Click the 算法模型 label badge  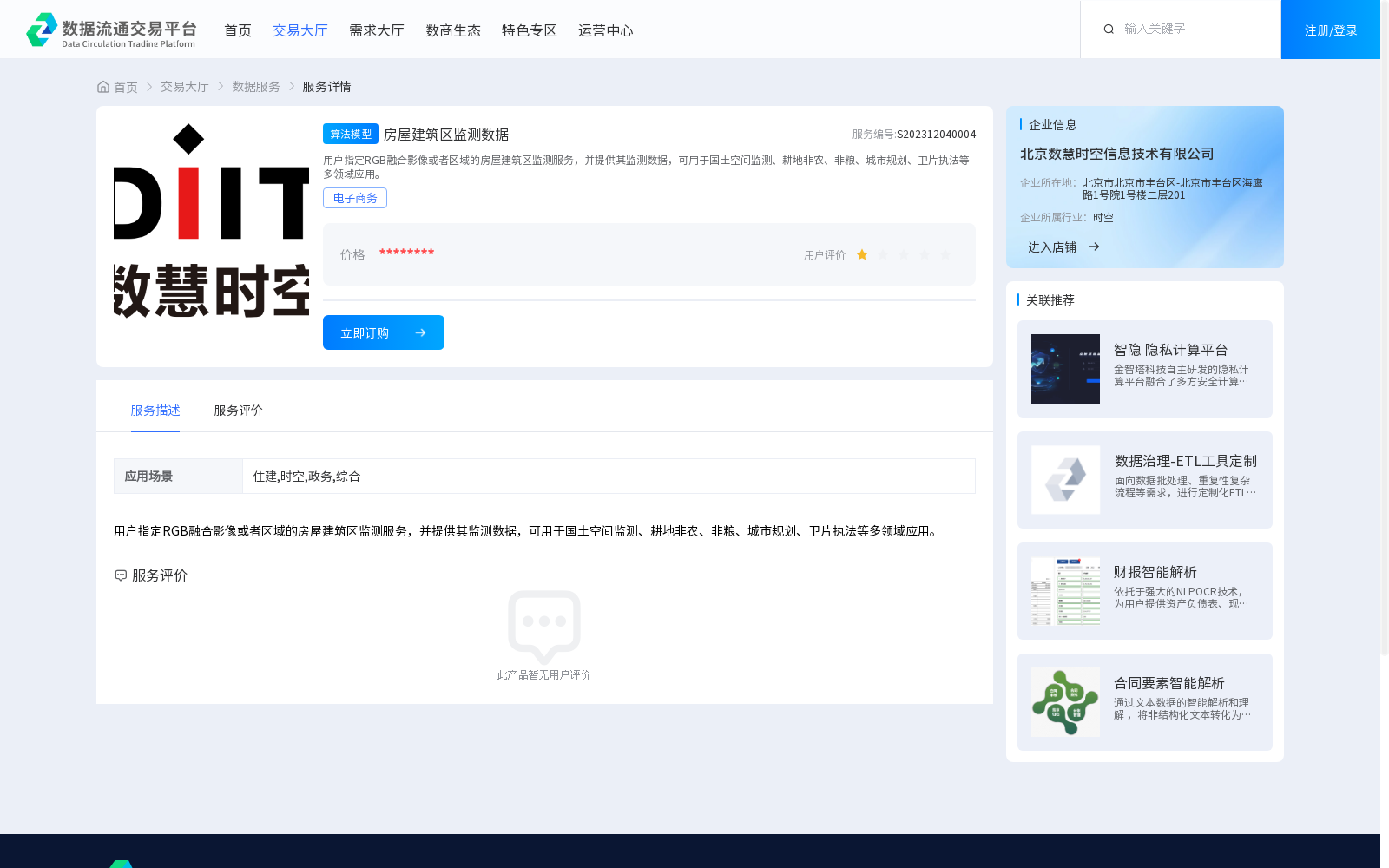click(x=351, y=134)
